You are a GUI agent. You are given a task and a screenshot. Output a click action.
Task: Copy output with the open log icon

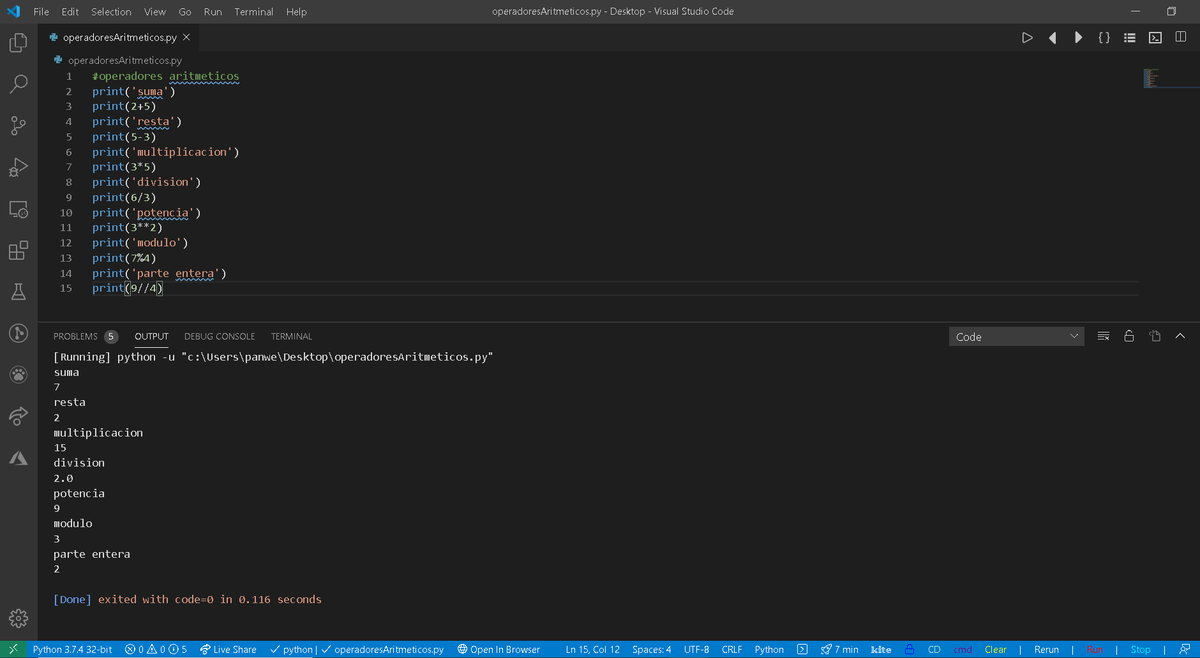pos(1153,336)
